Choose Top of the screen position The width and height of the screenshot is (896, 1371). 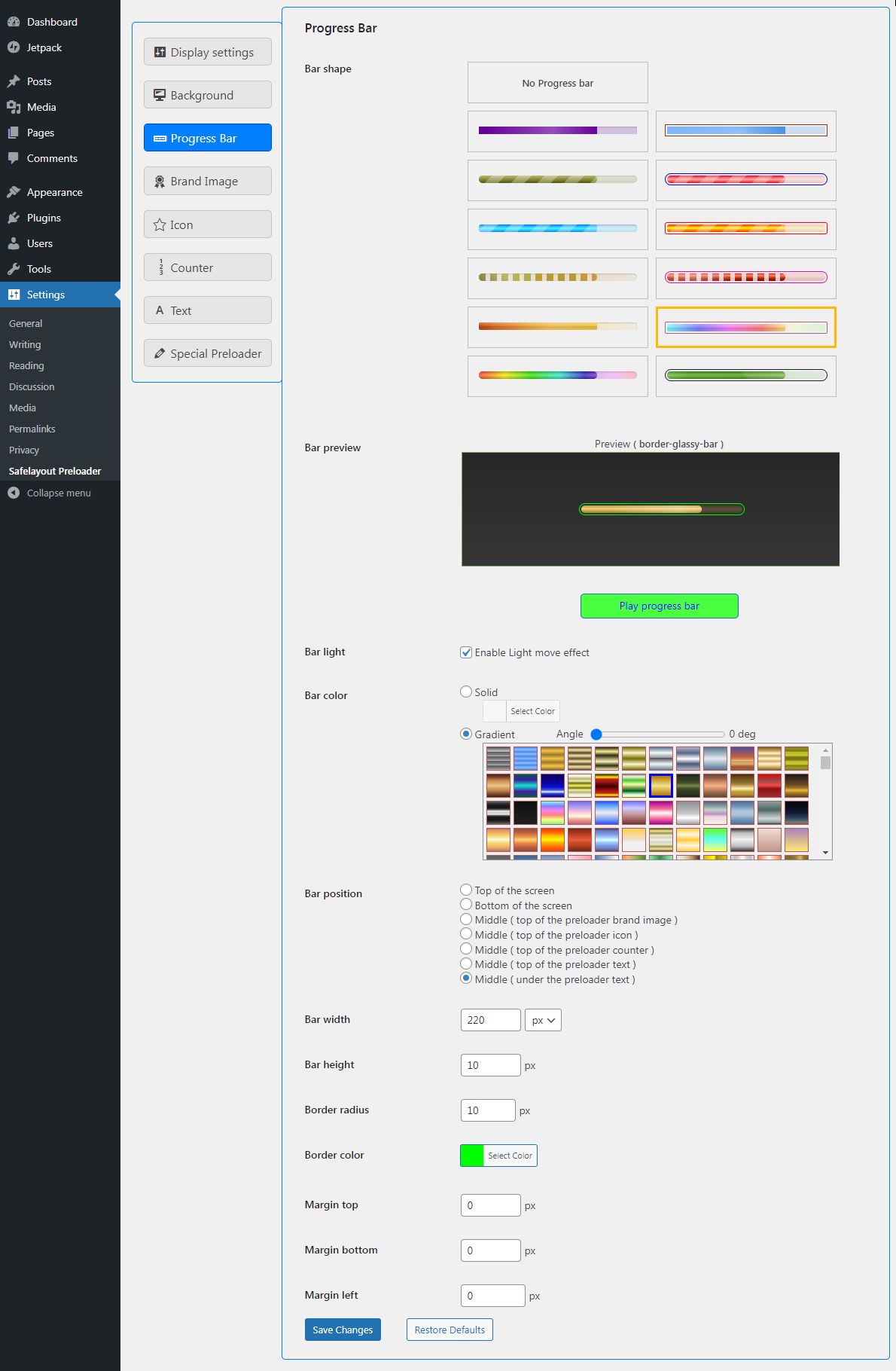pos(466,890)
